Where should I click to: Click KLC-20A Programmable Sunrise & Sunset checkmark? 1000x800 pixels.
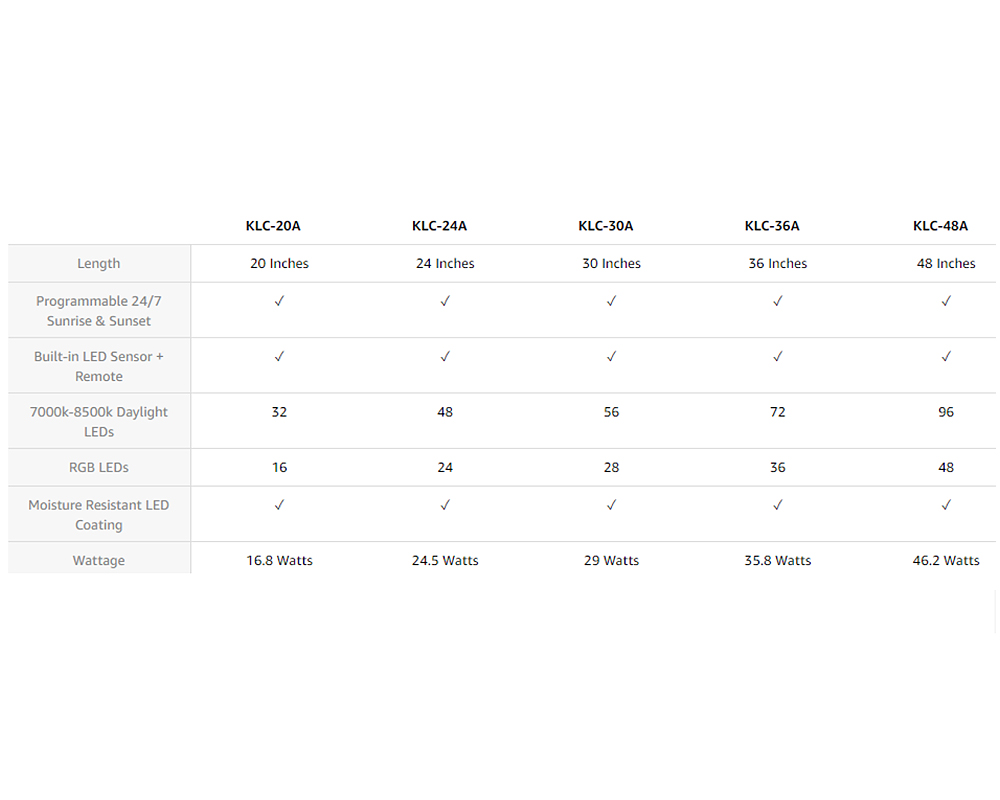(x=279, y=301)
